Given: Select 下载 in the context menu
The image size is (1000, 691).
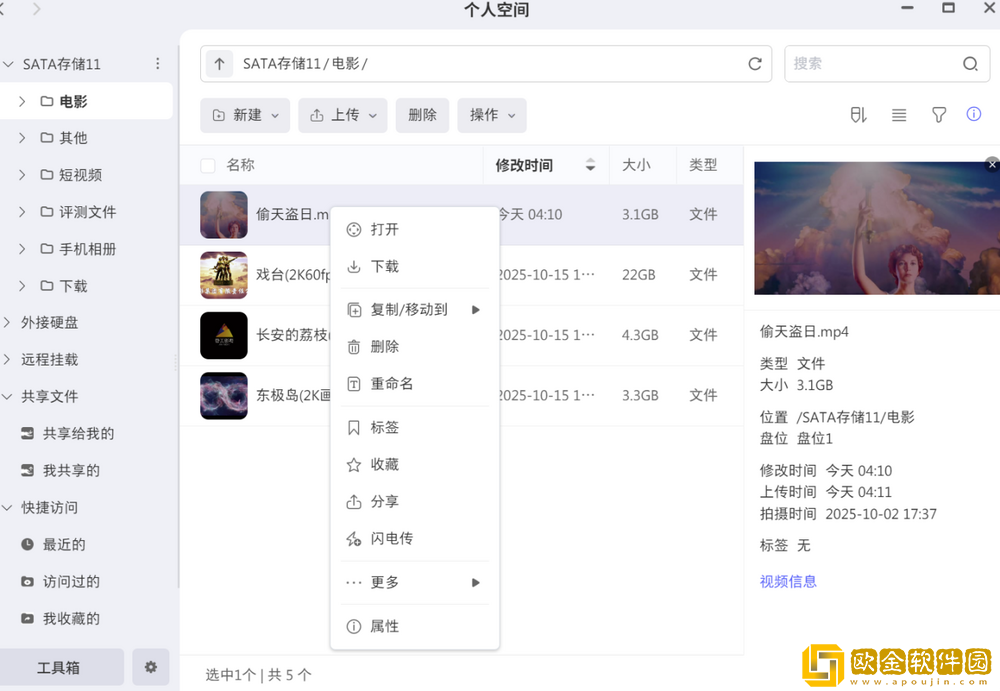Looking at the screenshot, I should click(384, 267).
